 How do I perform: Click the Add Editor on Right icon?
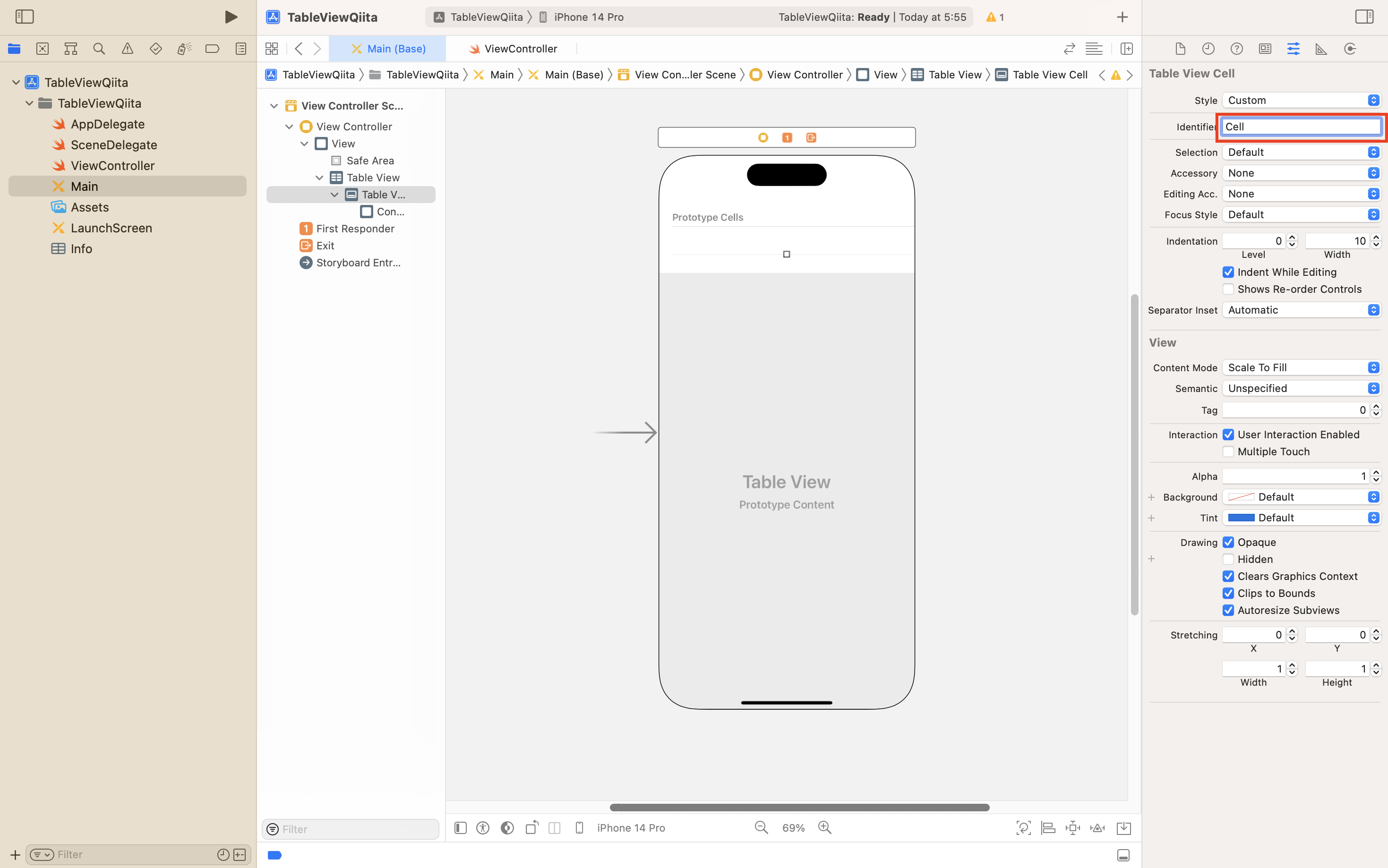[x=1126, y=49]
